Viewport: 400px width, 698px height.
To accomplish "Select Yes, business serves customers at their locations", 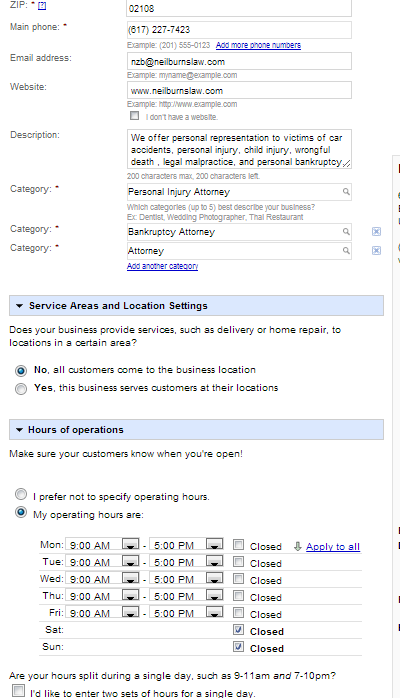I will [x=21, y=389].
